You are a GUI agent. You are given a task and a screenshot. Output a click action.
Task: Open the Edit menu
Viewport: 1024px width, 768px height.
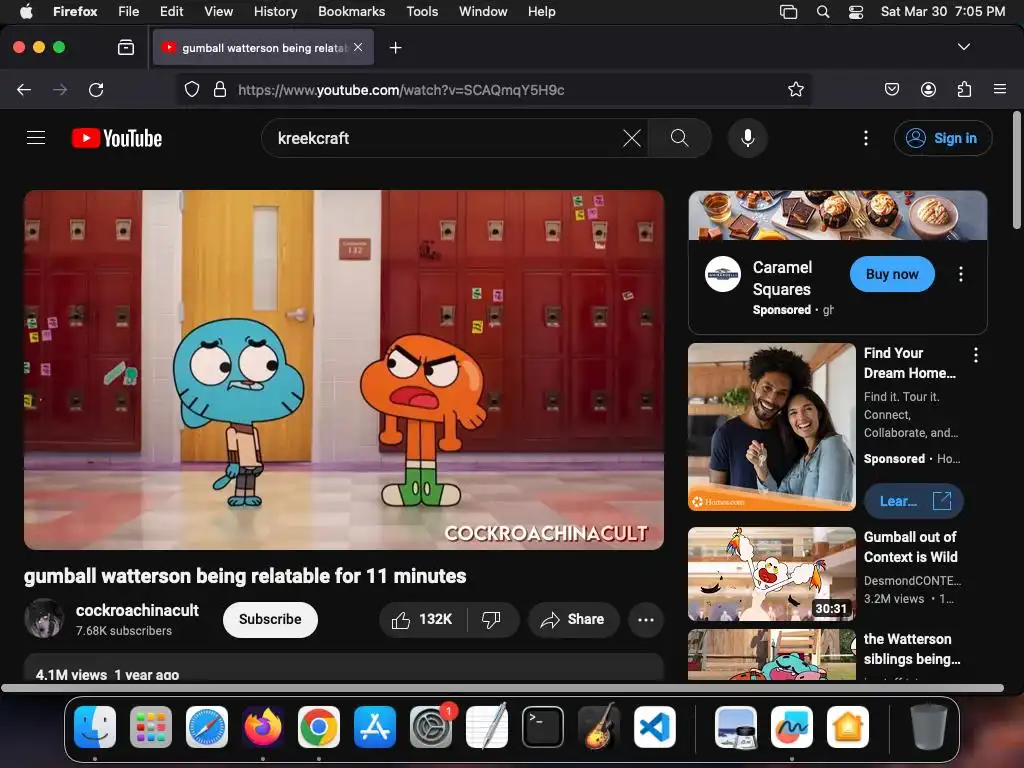click(x=171, y=11)
